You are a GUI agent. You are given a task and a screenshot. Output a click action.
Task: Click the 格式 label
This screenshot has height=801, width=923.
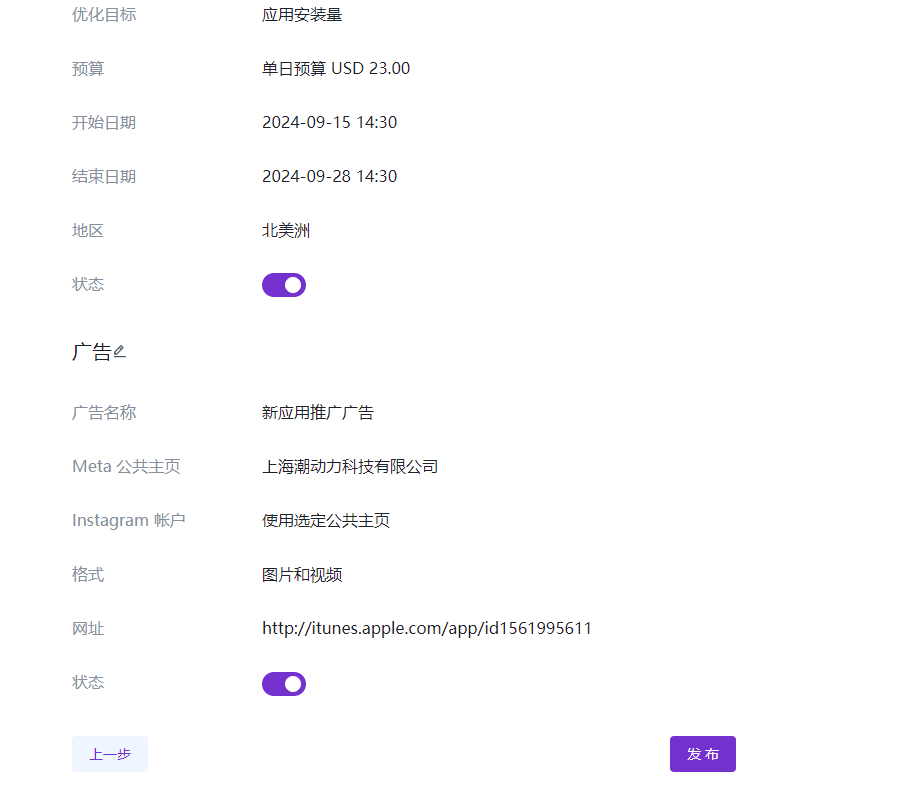[x=88, y=574]
